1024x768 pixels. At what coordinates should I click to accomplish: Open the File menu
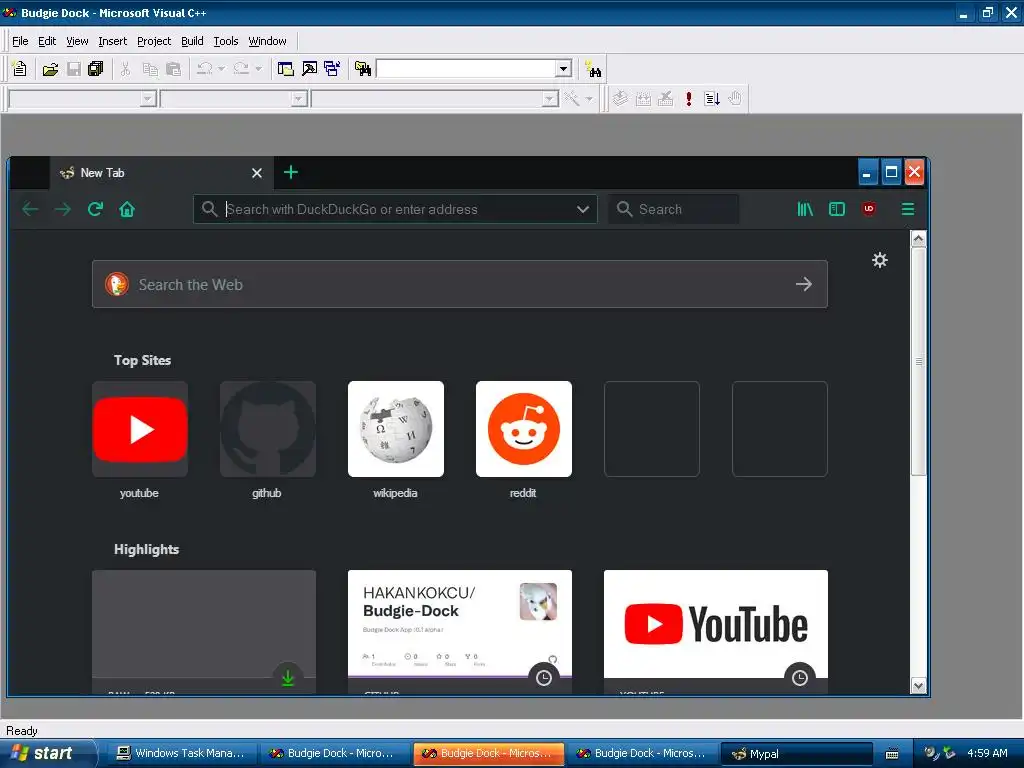pos(20,41)
